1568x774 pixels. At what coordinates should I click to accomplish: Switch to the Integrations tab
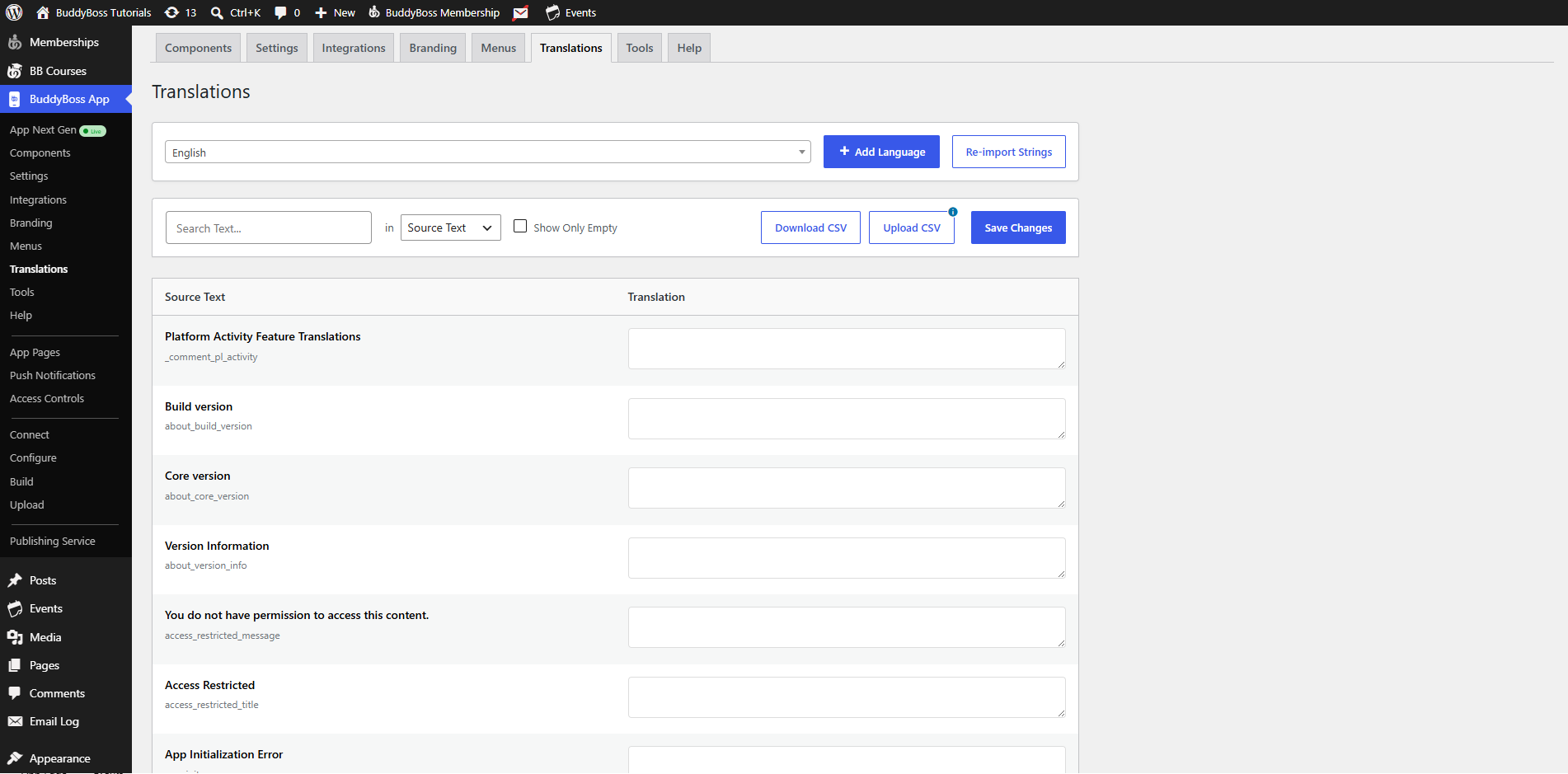pos(354,48)
